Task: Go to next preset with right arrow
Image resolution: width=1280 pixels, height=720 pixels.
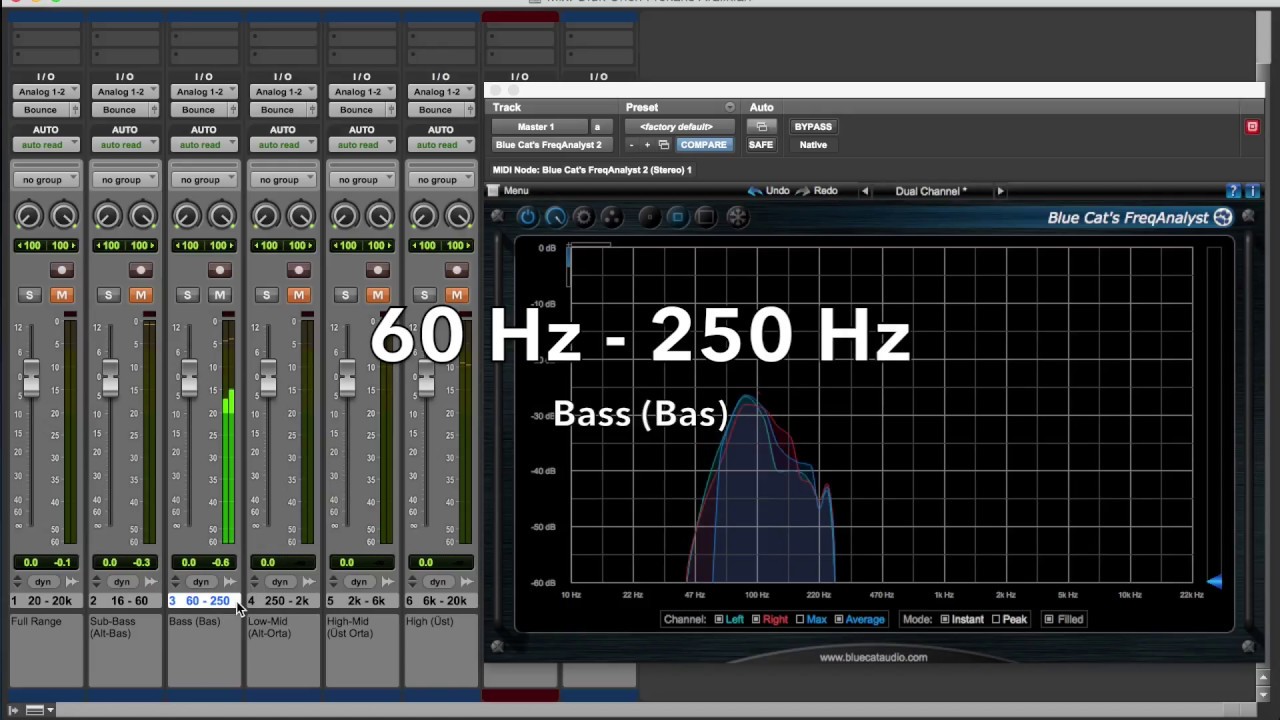Action: pyautogui.click(x=1000, y=191)
